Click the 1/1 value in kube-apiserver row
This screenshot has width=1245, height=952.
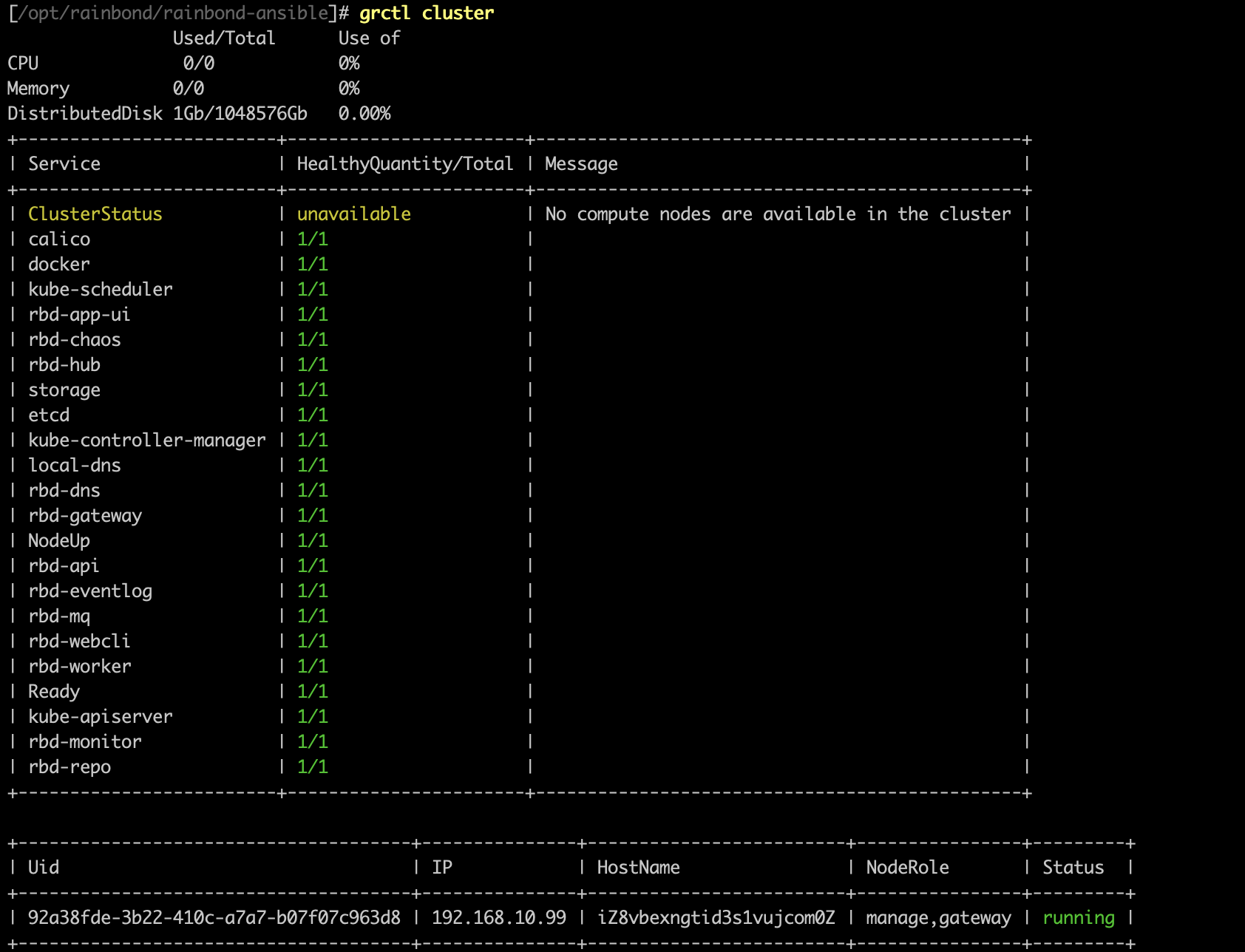[313, 717]
